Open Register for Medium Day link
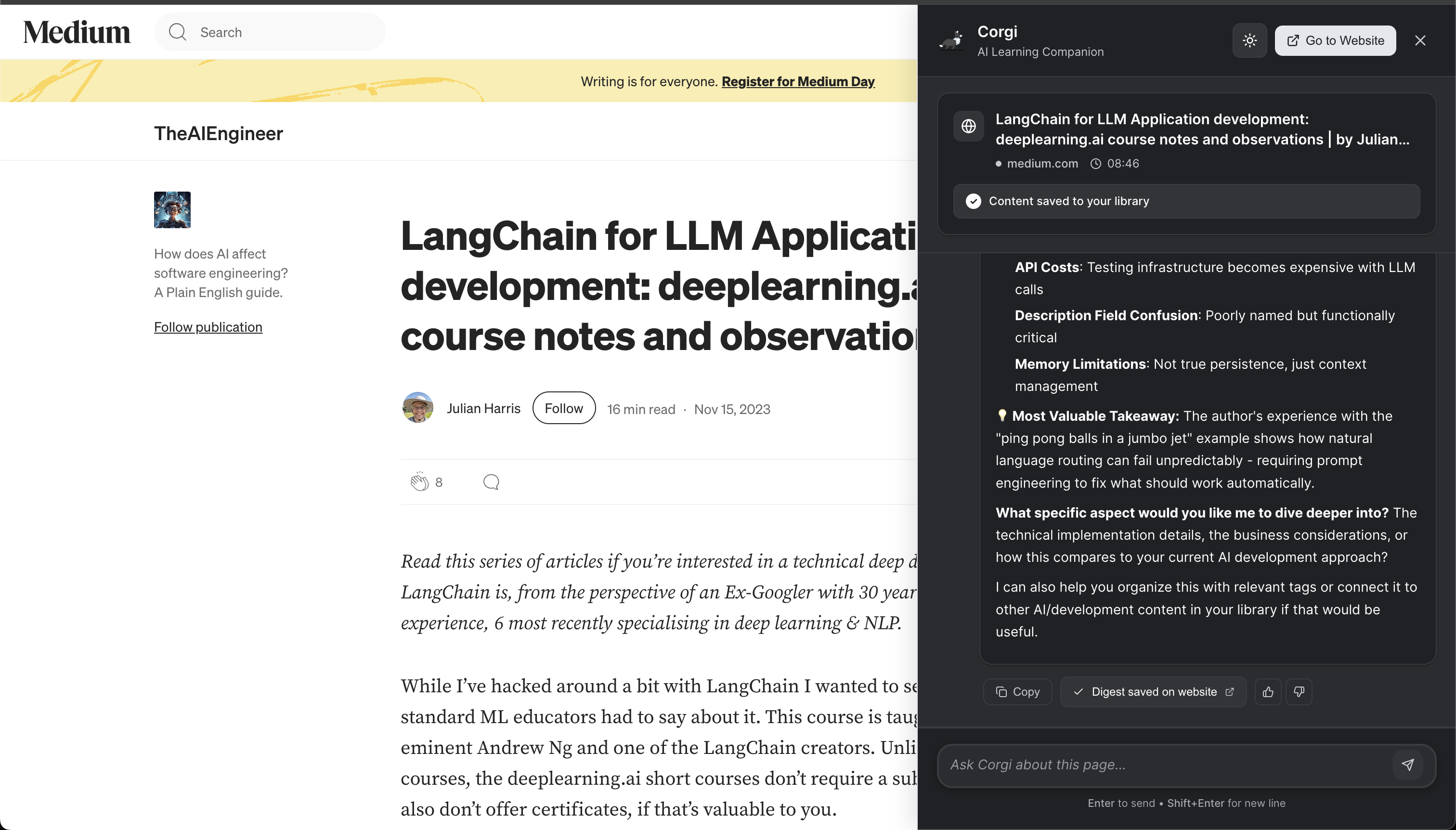Viewport: 1456px width, 830px height. point(797,81)
